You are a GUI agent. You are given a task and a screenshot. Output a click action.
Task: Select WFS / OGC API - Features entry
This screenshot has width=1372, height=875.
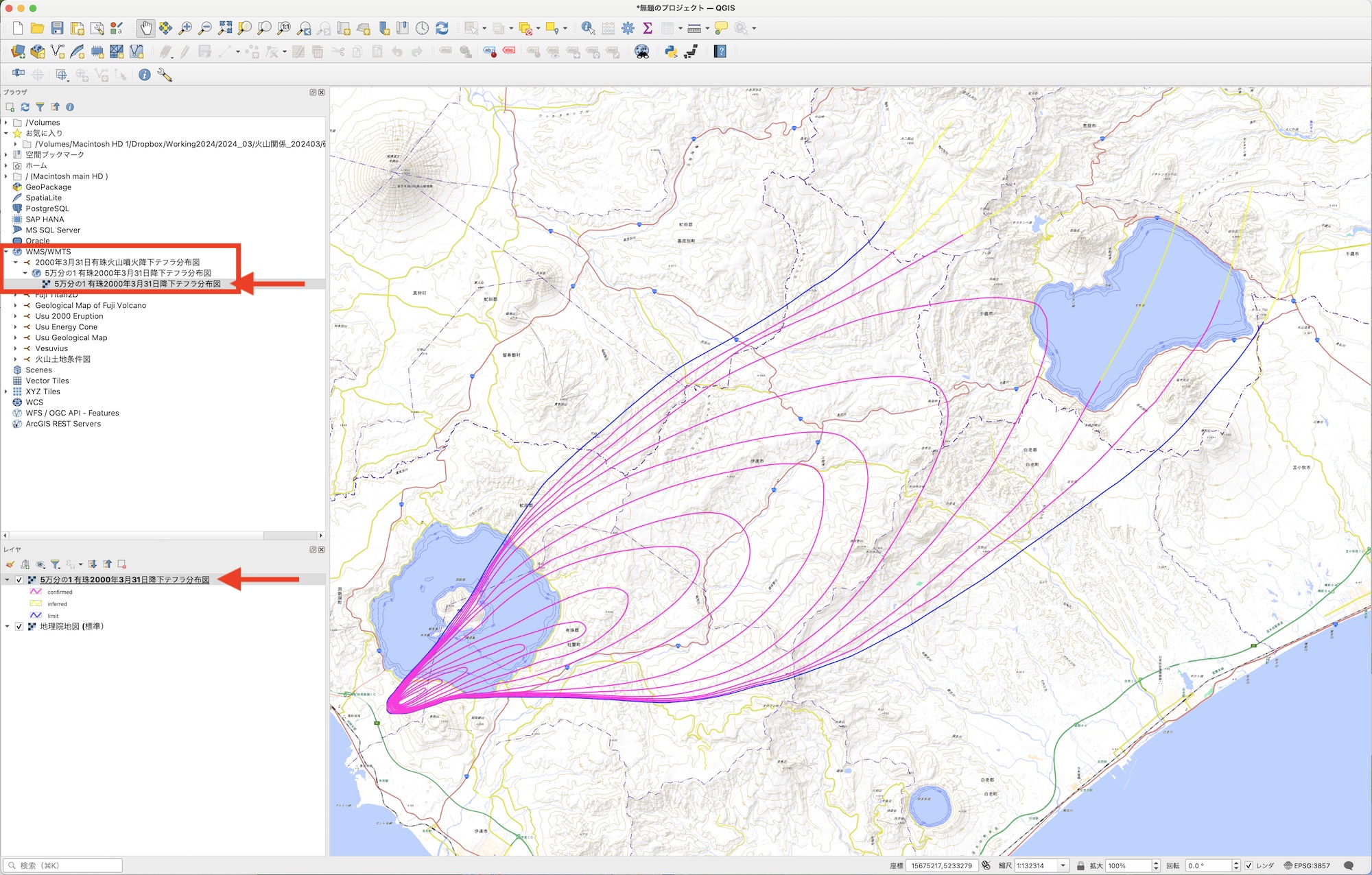click(x=72, y=413)
